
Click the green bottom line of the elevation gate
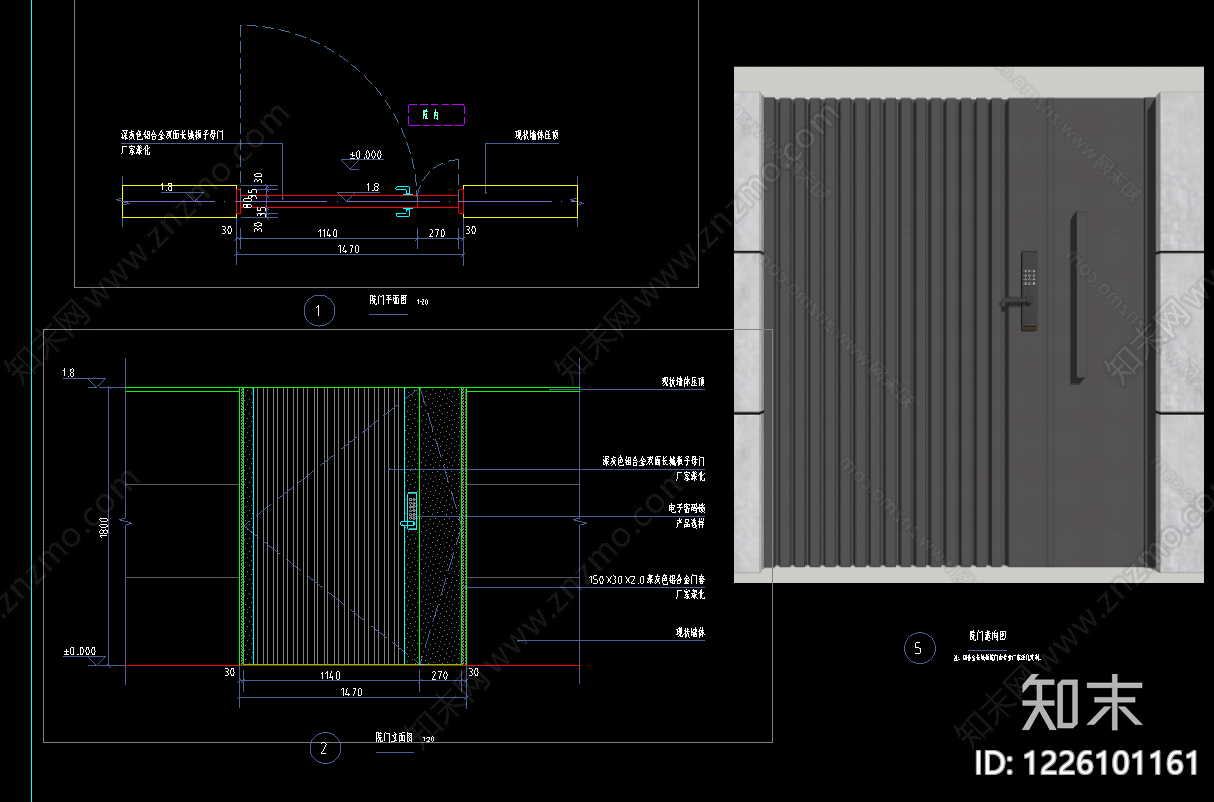pyautogui.click(x=354, y=664)
